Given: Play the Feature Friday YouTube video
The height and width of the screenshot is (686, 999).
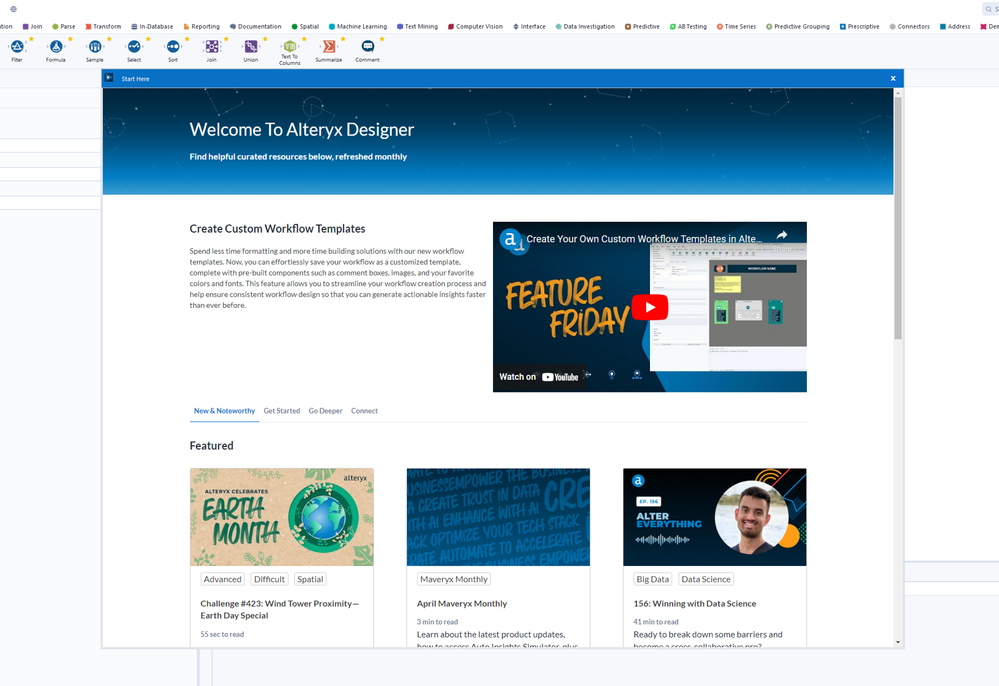Looking at the screenshot, I should (649, 307).
